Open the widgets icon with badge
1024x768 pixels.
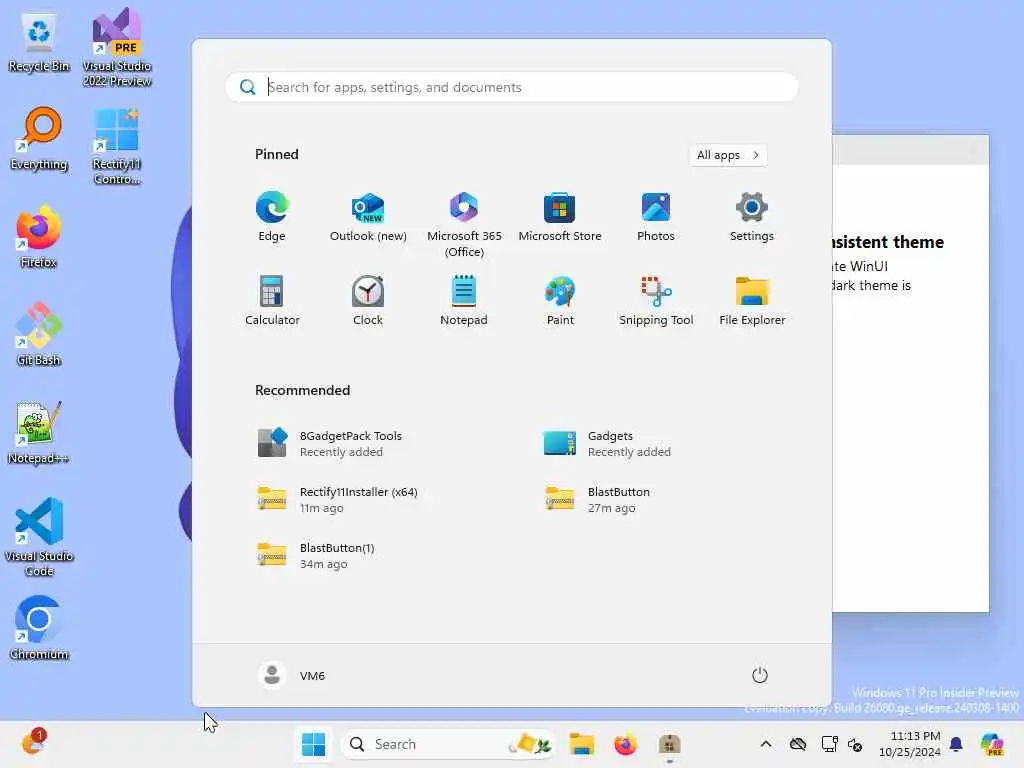point(33,743)
